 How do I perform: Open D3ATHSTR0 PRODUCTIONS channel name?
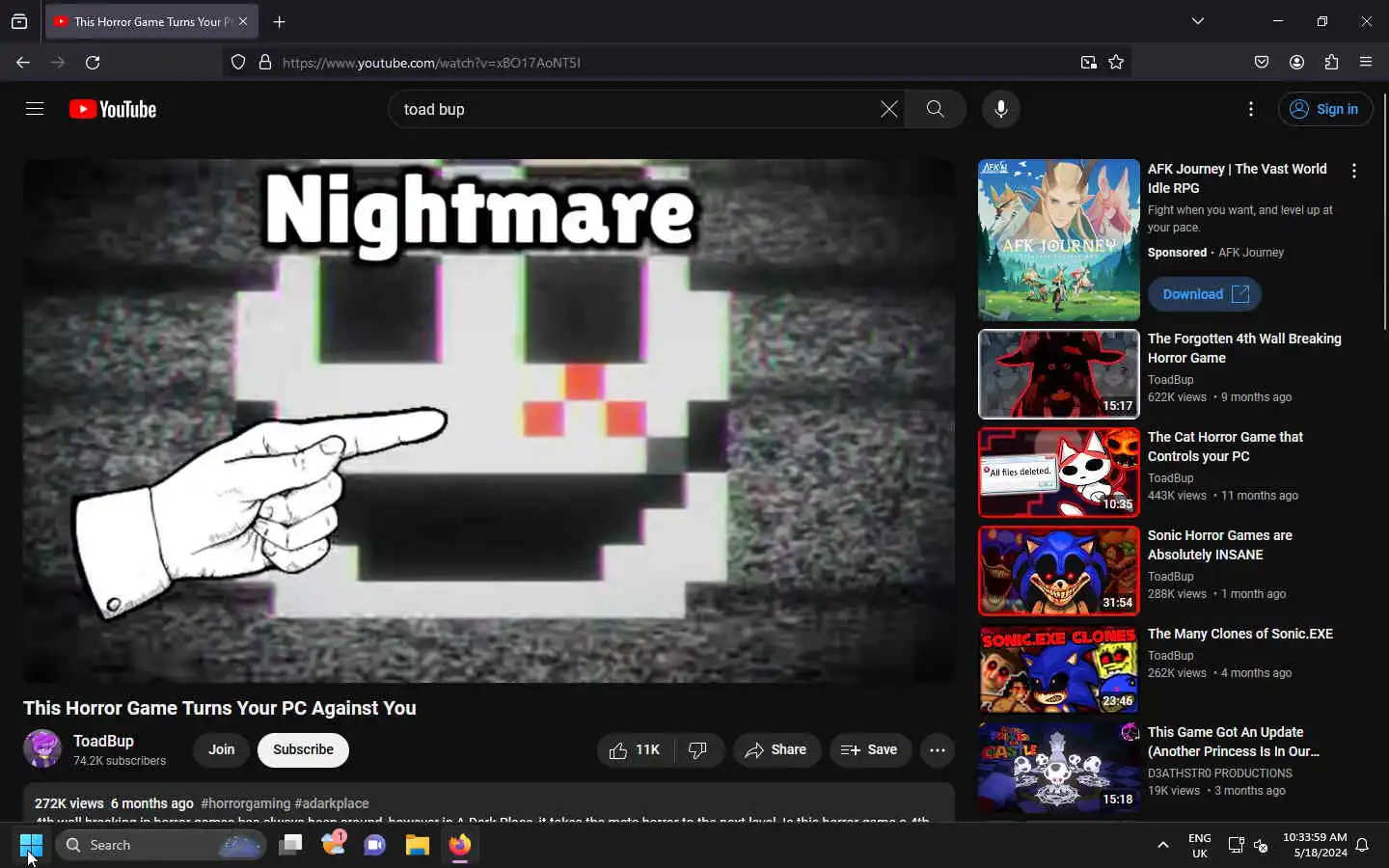1220,773
